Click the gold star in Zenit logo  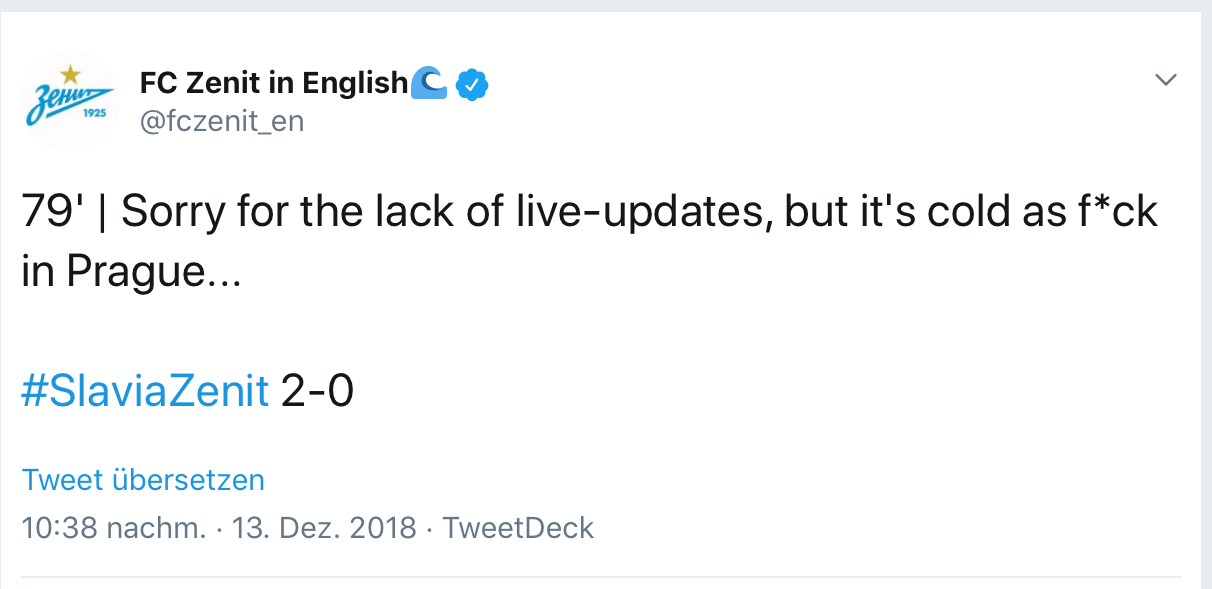(69, 72)
